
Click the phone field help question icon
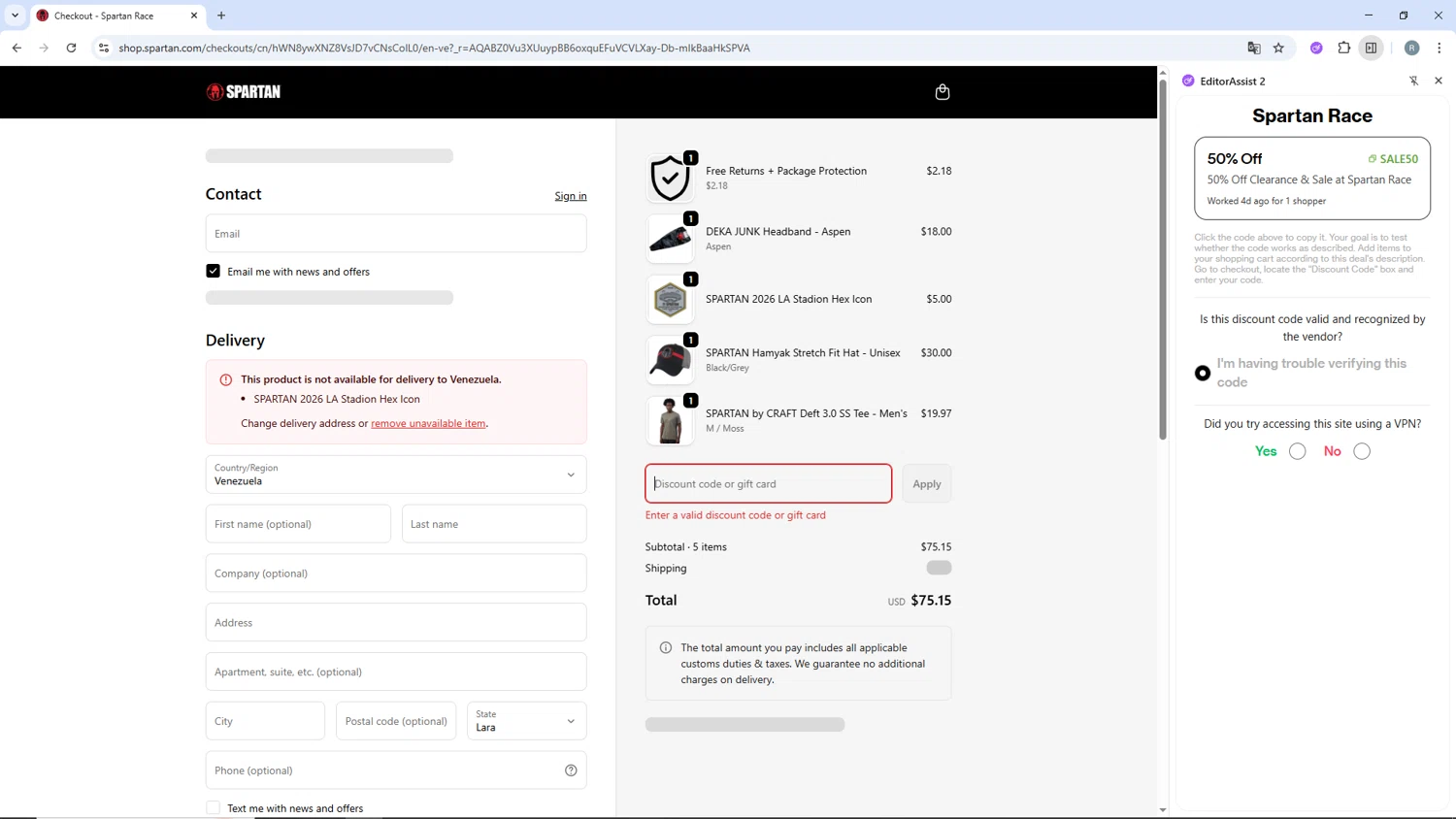571,770
